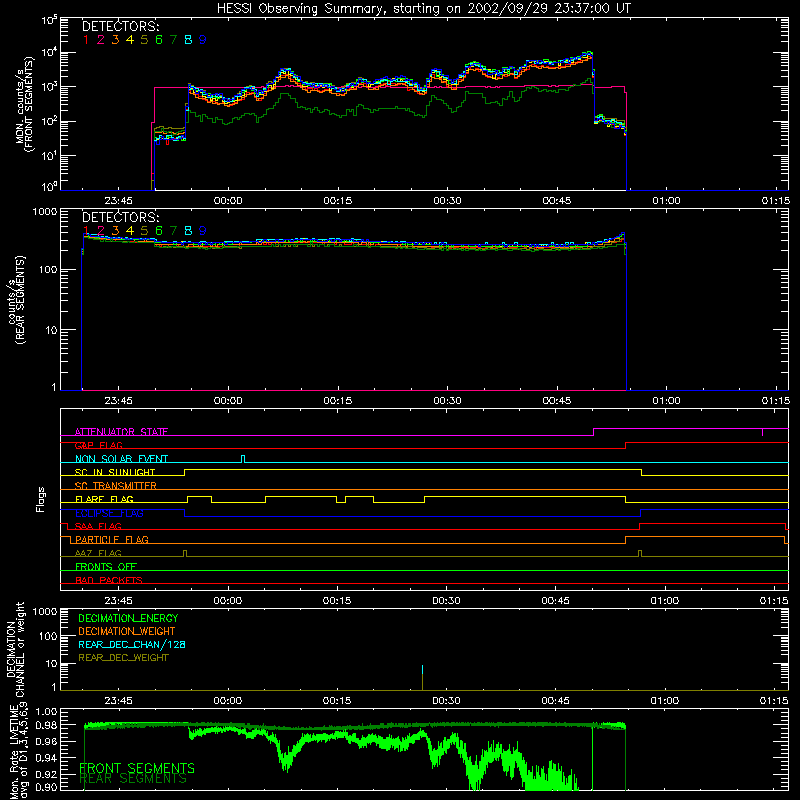The width and height of the screenshot is (800, 800).
Task: Click the decimation spike near 00:27
Action: pyautogui.click(x=422, y=677)
